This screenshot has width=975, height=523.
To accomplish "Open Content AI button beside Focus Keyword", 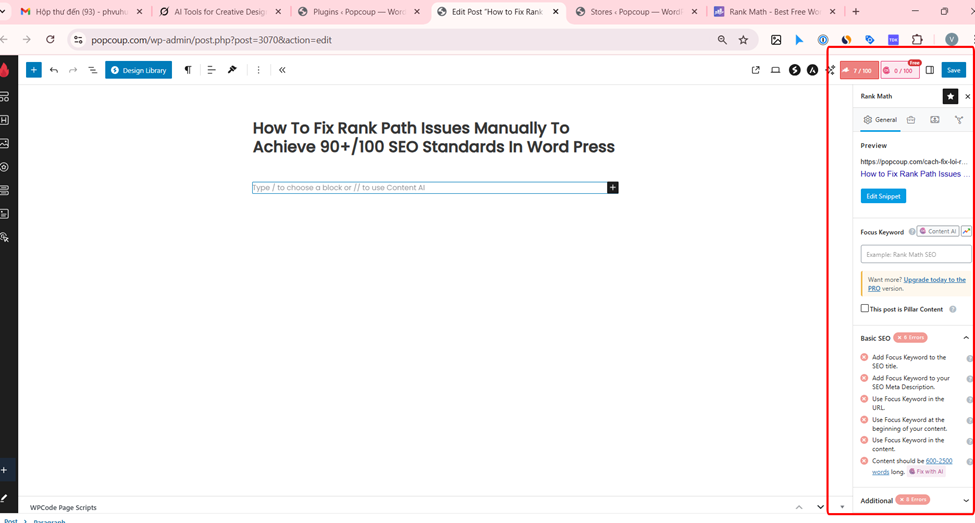I will click(x=938, y=231).
